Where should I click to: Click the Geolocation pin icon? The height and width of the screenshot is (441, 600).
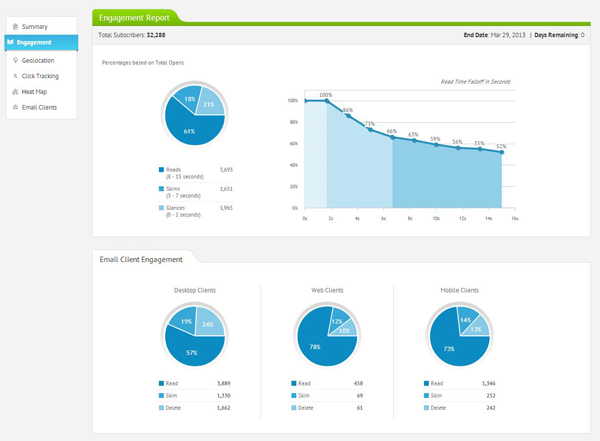pos(15,60)
